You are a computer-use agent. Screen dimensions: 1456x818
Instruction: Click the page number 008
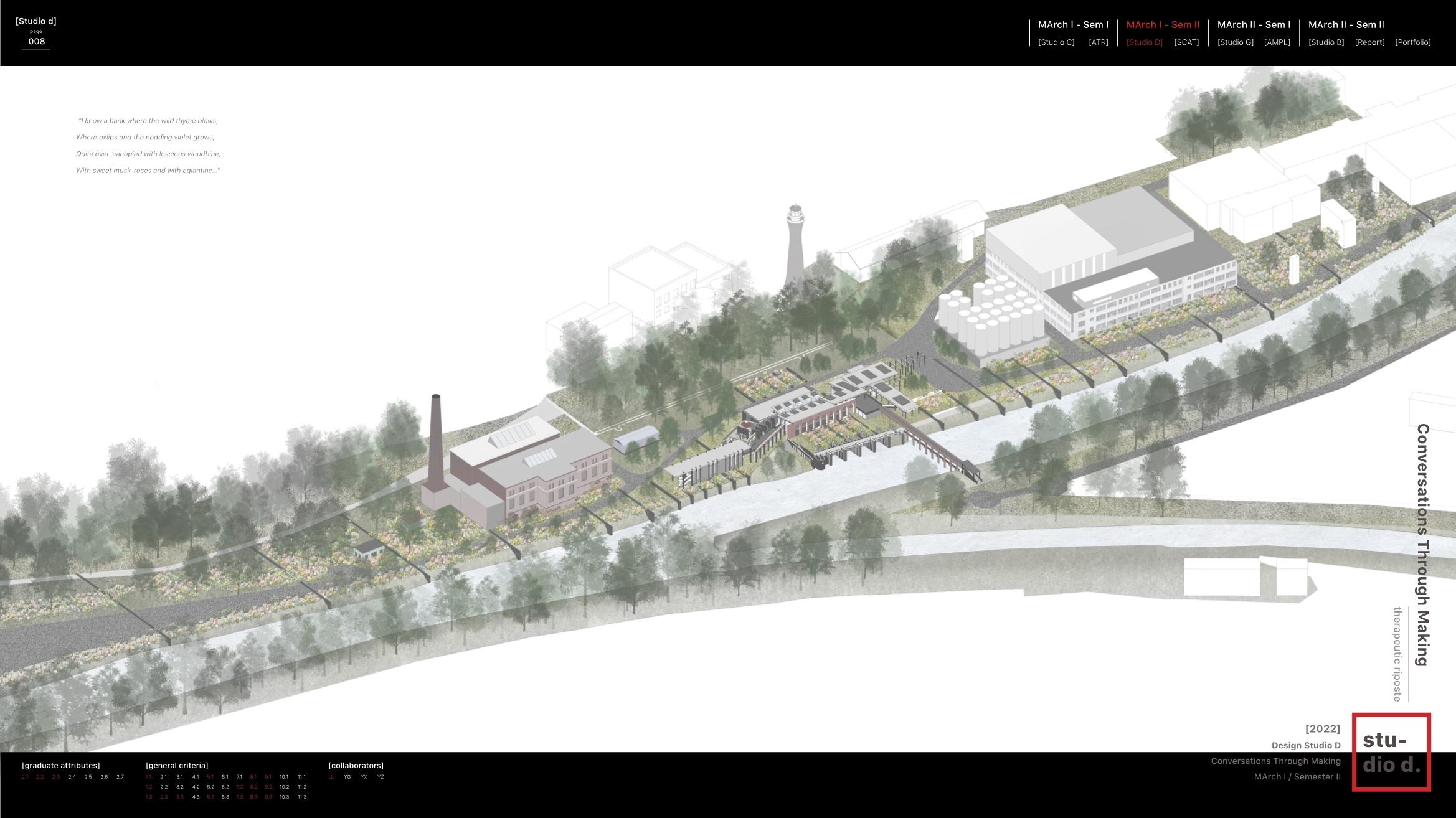[x=36, y=42]
